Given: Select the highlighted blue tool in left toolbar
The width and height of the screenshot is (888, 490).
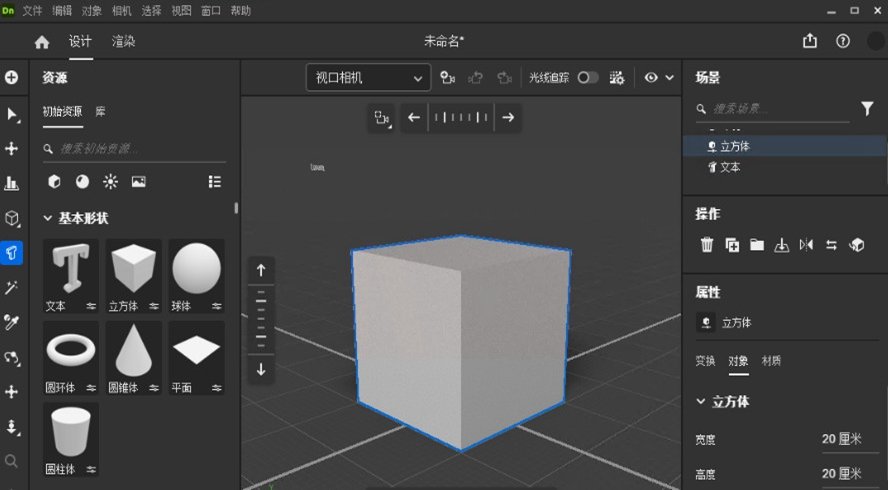Looking at the screenshot, I should point(11,253).
